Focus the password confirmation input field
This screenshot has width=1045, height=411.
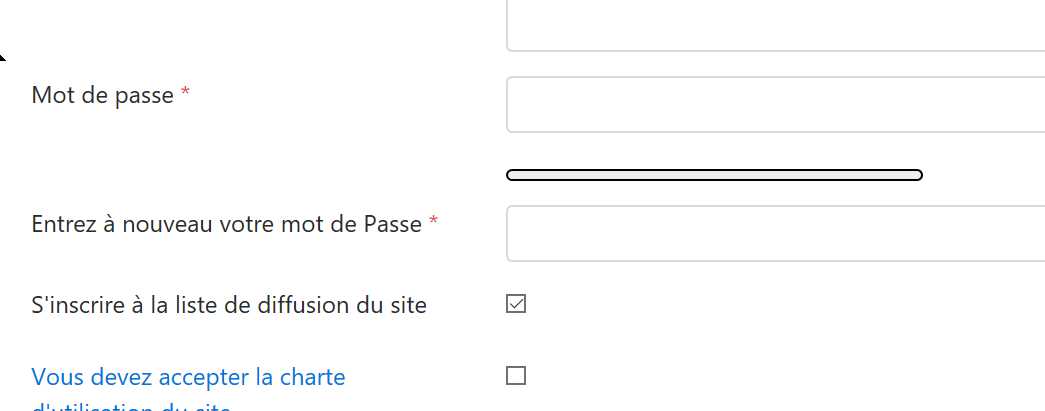point(775,233)
